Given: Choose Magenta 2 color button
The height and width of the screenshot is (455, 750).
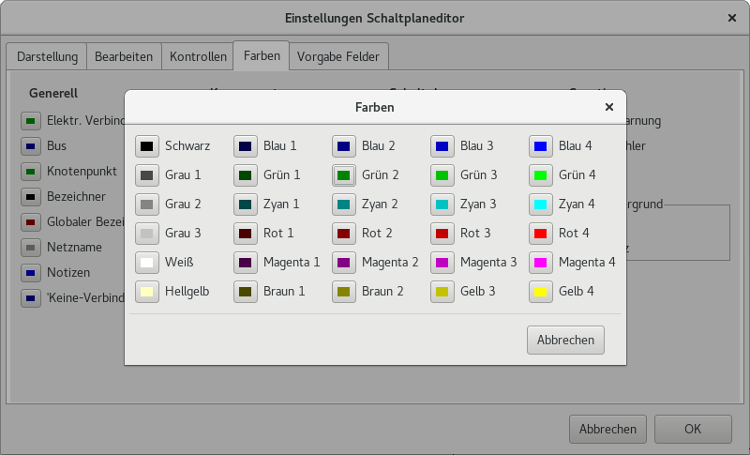Looking at the screenshot, I should 343,263.
